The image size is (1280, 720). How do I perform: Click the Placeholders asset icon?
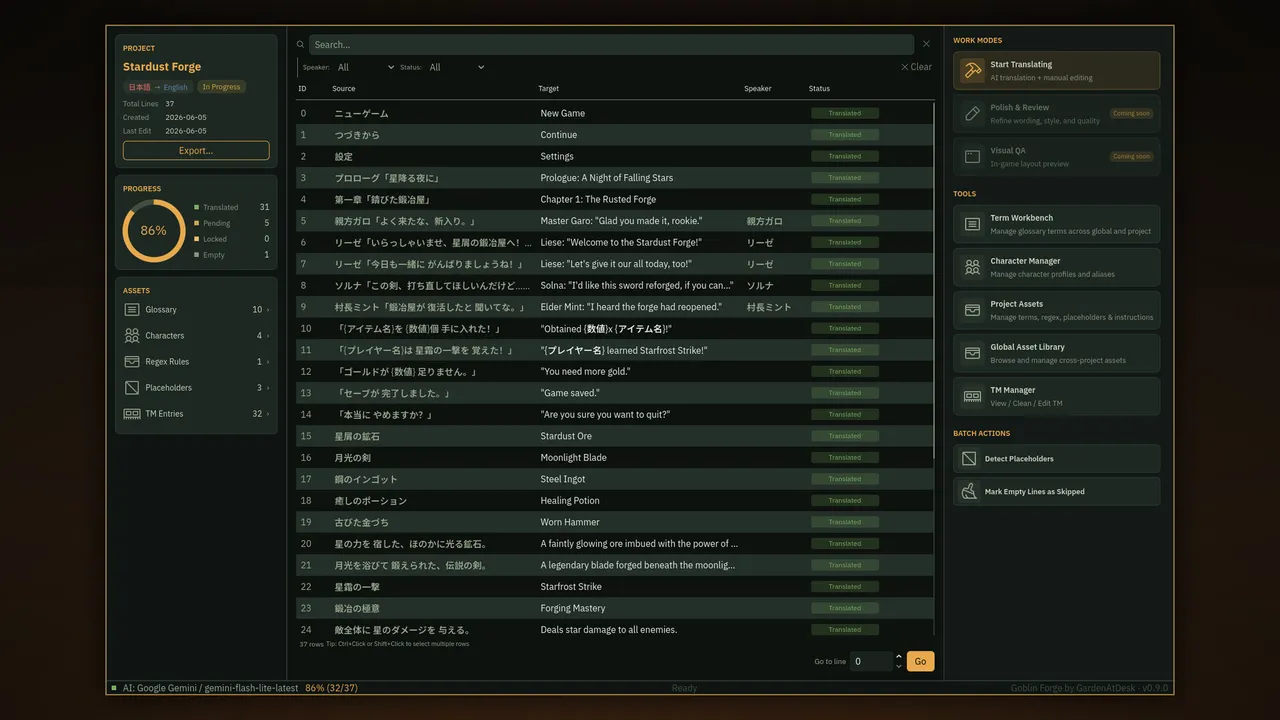(132, 388)
